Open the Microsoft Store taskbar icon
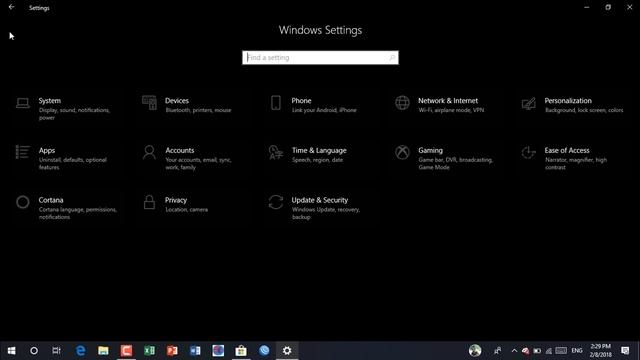Viewport: 640px width, 360px height. (x=241, y=351)
